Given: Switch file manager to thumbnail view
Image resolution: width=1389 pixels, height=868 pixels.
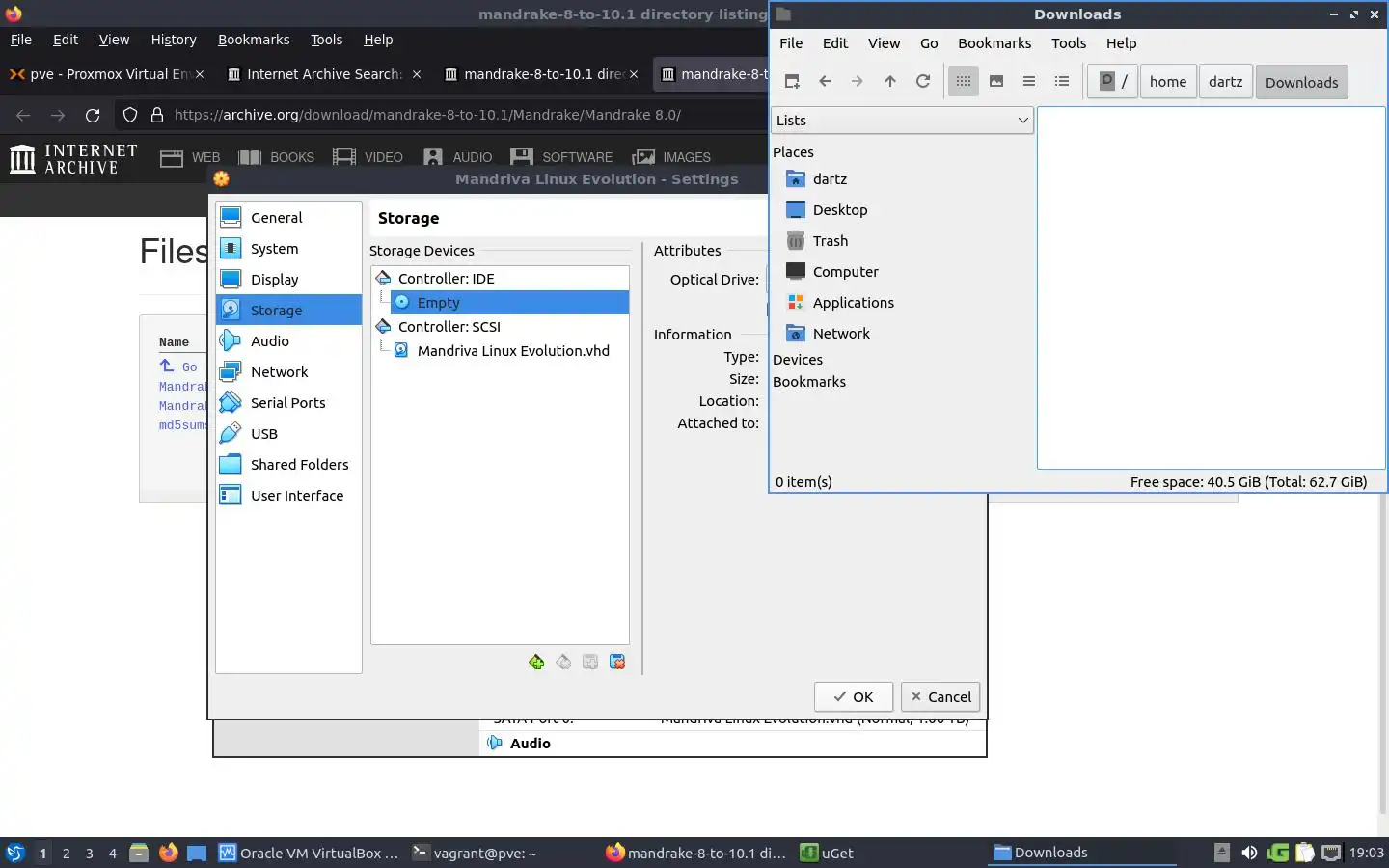Looking at the screenshot, I should (996, 82).
